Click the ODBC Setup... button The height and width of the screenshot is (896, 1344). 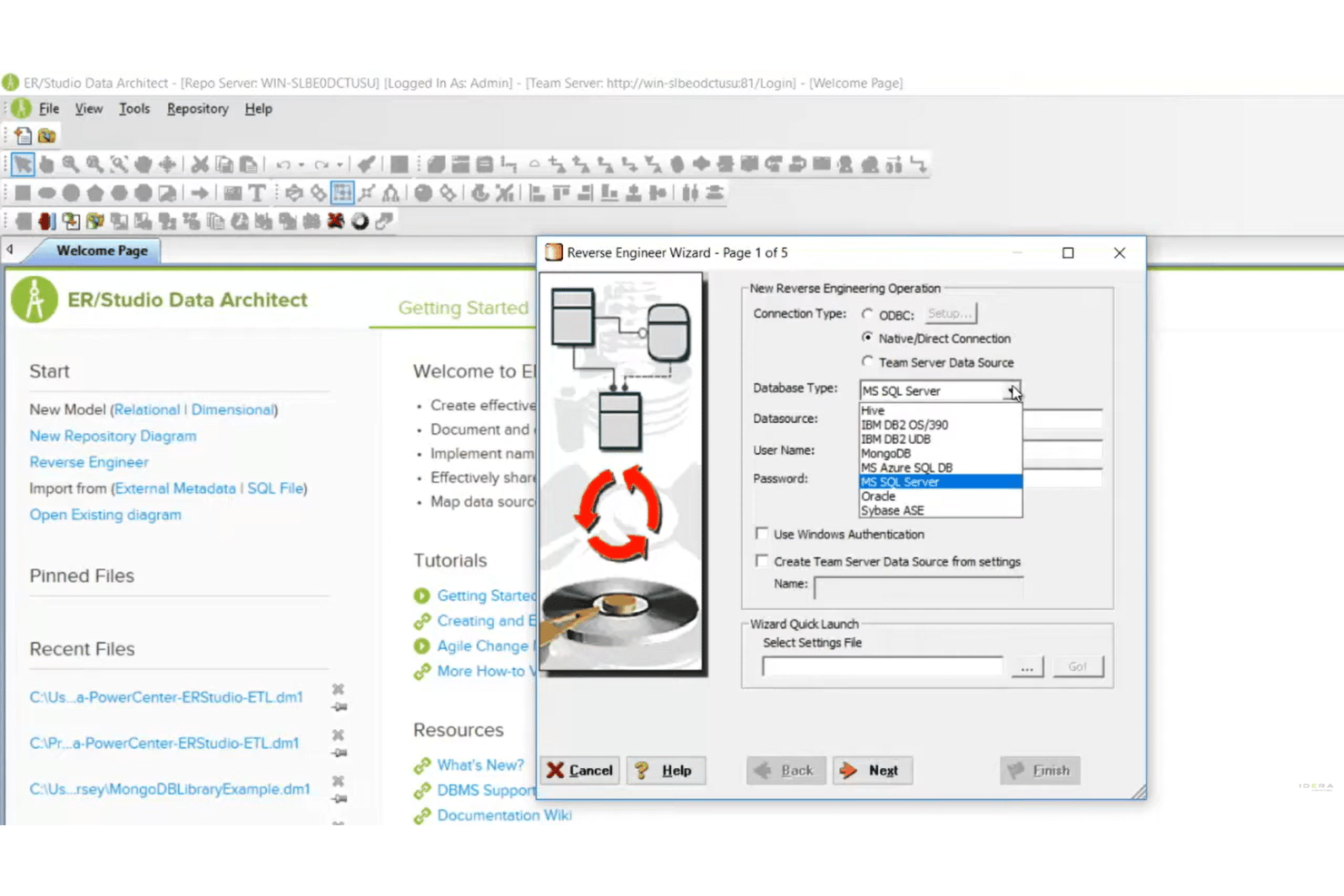[951, 313]
